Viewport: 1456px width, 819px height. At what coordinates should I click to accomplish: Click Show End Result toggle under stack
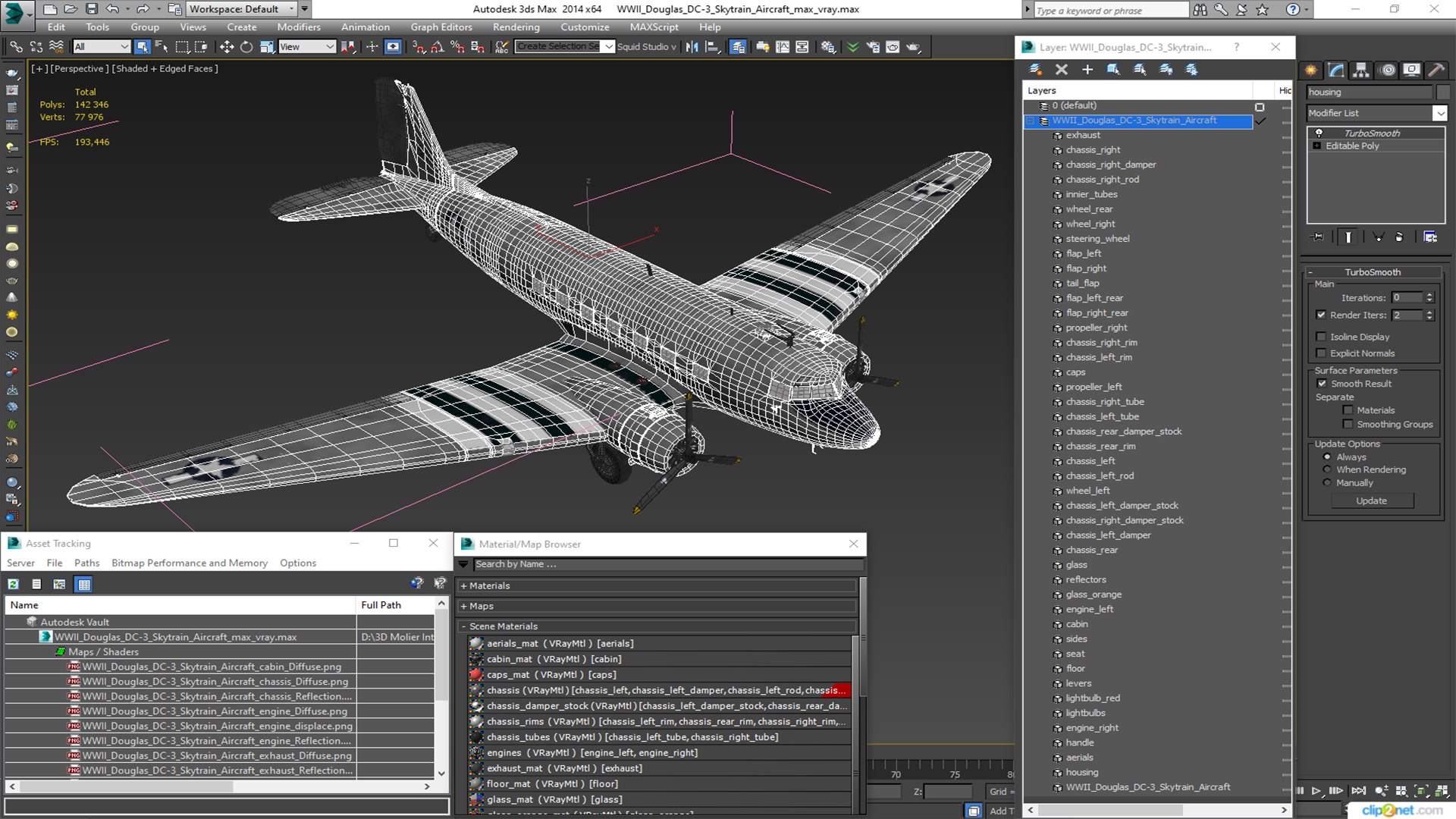click(1348, 237)
